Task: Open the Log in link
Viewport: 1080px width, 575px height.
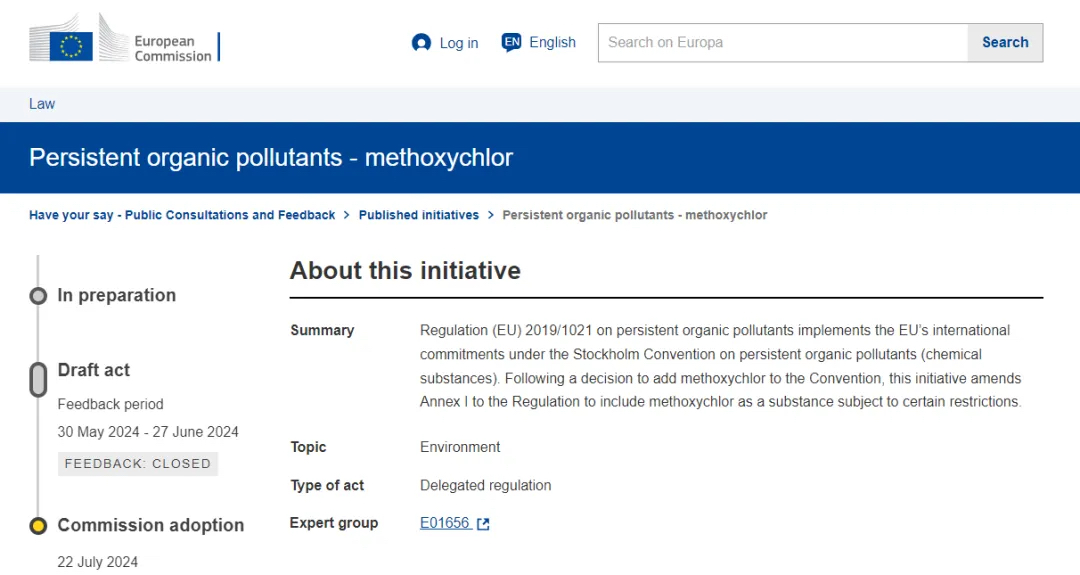Action: tap(458, 43)
